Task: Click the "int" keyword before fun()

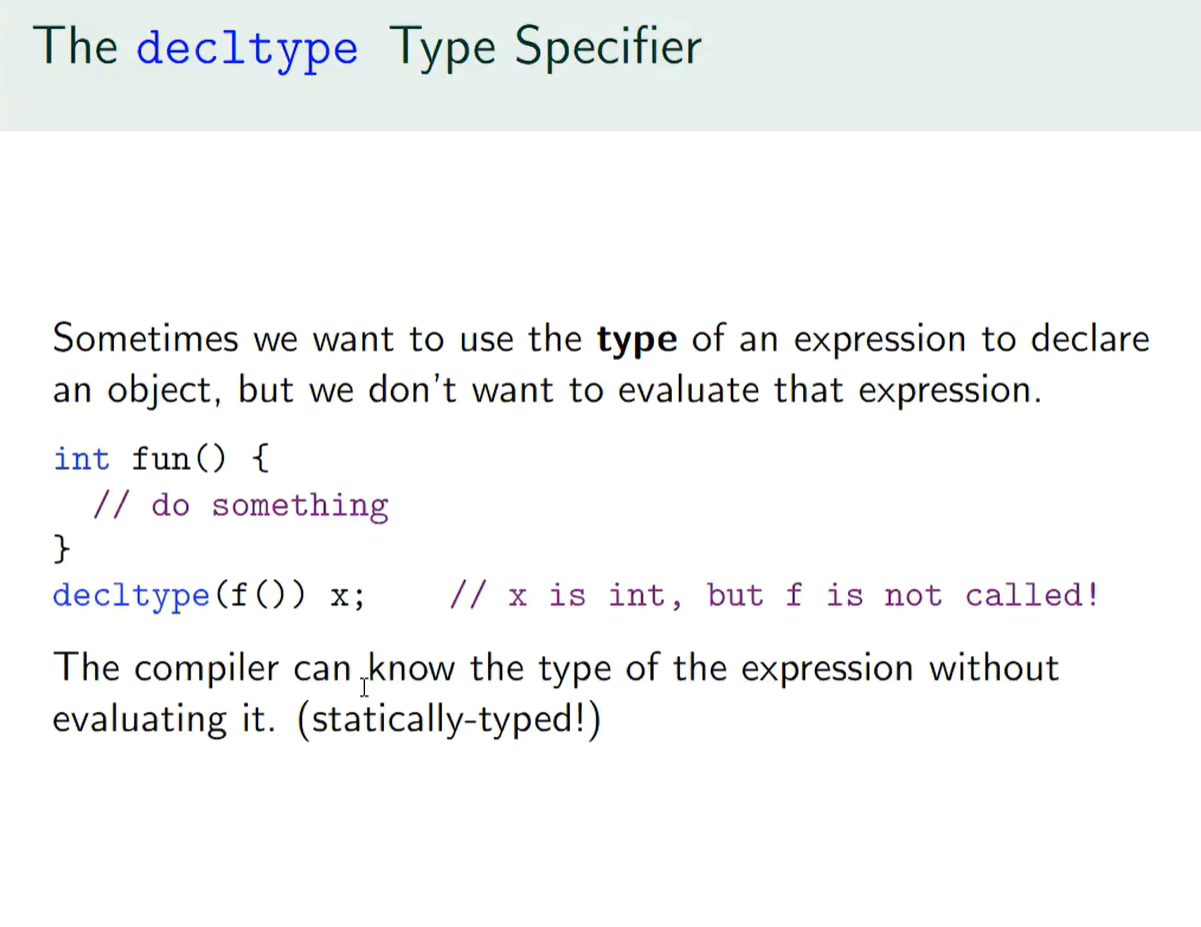Action: click(81, 459)
